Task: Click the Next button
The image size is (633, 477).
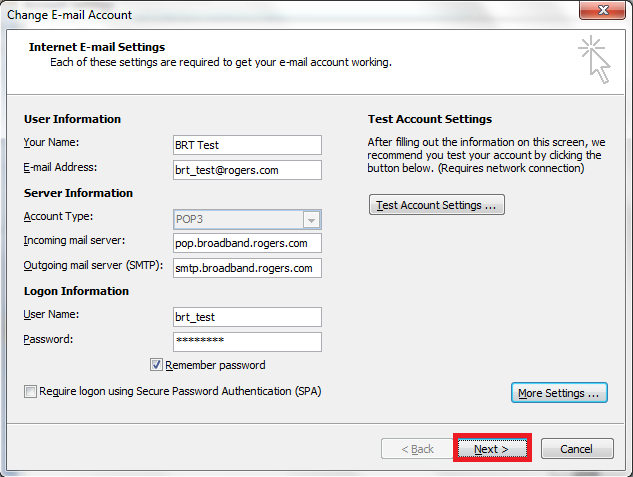Action: [492, 449]
